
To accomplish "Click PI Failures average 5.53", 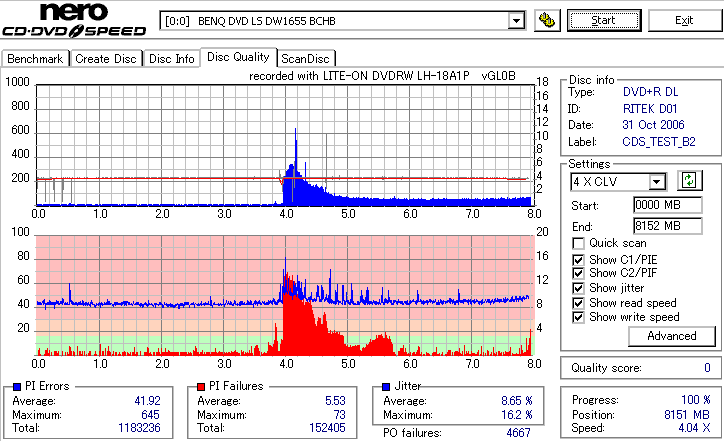I will 335,401.
